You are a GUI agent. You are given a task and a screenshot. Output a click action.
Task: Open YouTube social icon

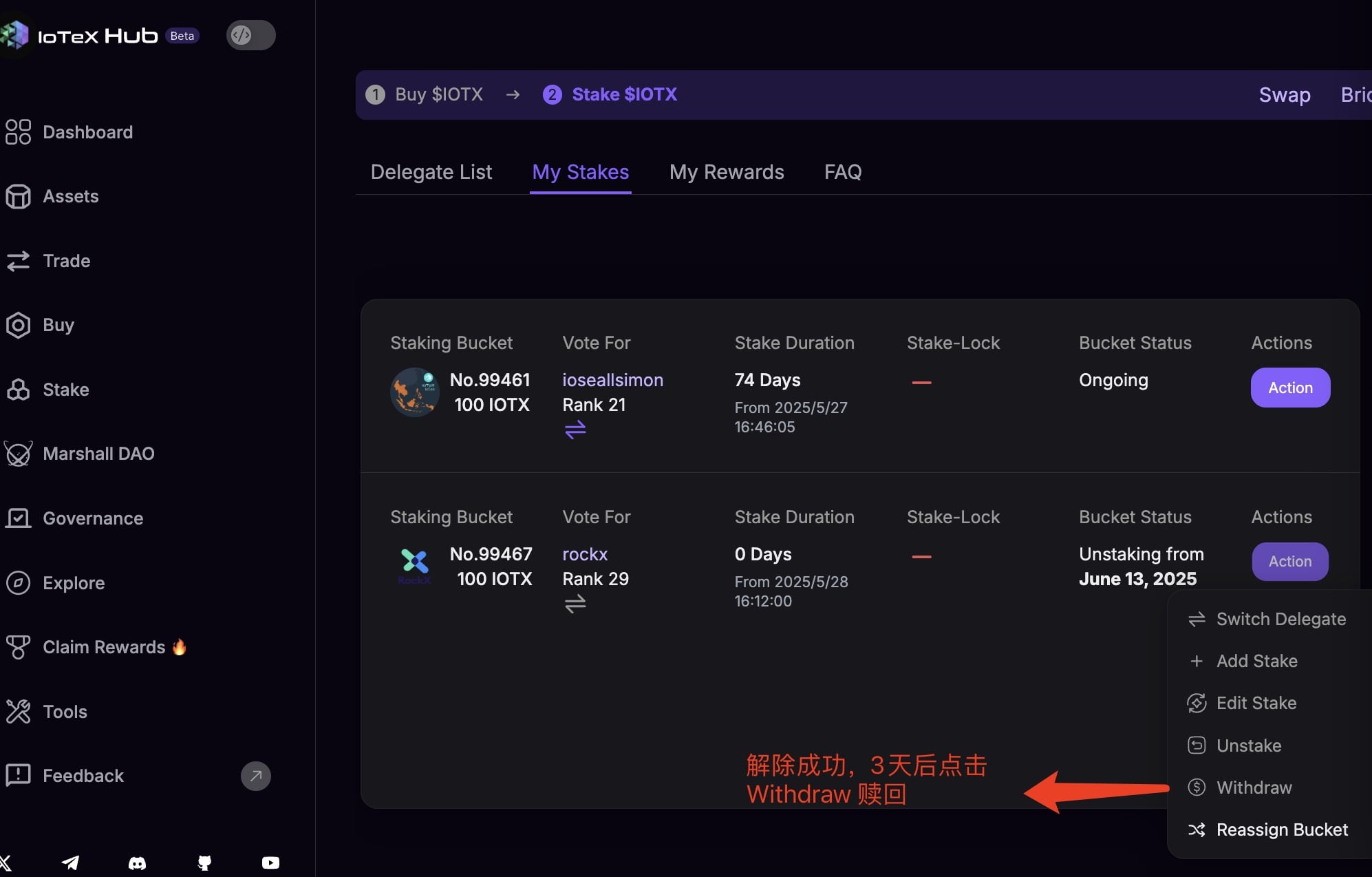[270, 863]
